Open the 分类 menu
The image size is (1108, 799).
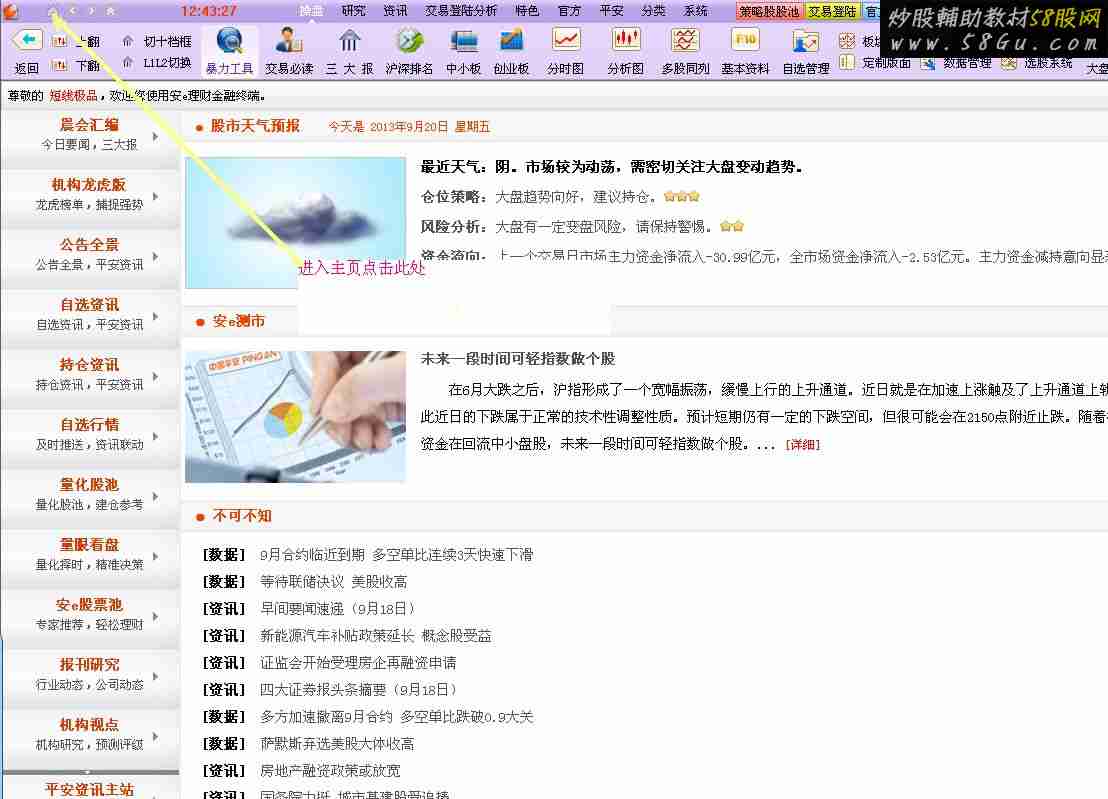click(653, 11)
